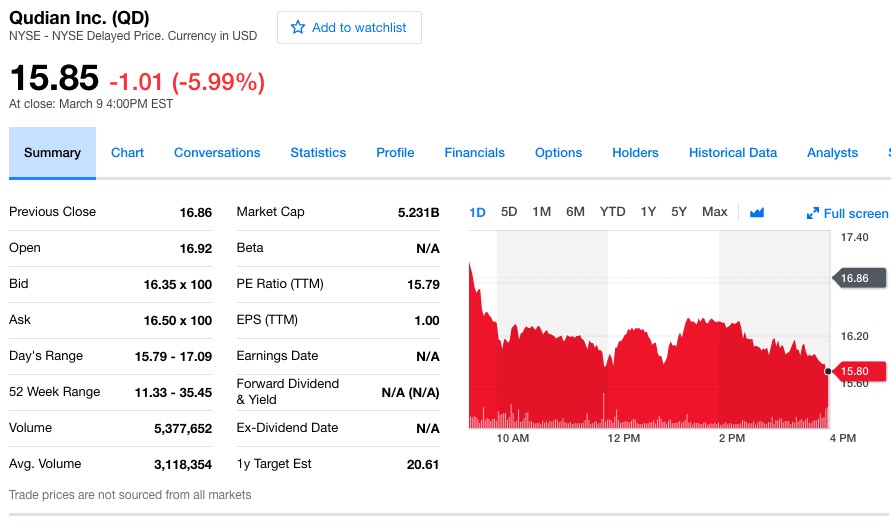Click the 2 PM chart axis label
This screenshot has height=522, width=891.
point(732,438)
